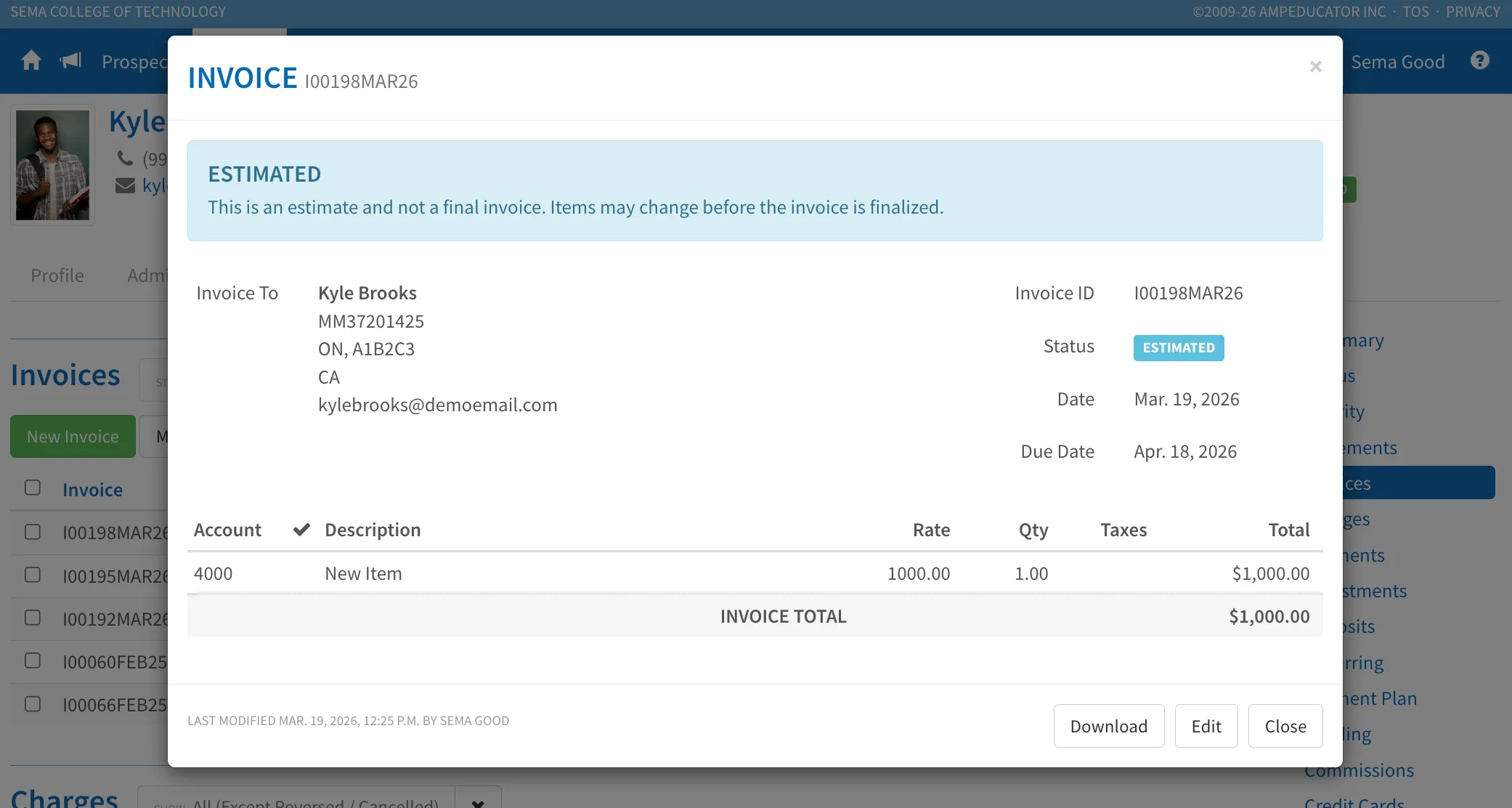Click the envelope email icon by Kyle
The height and width of the screenshot is (808, 1512).
[125, 186]
